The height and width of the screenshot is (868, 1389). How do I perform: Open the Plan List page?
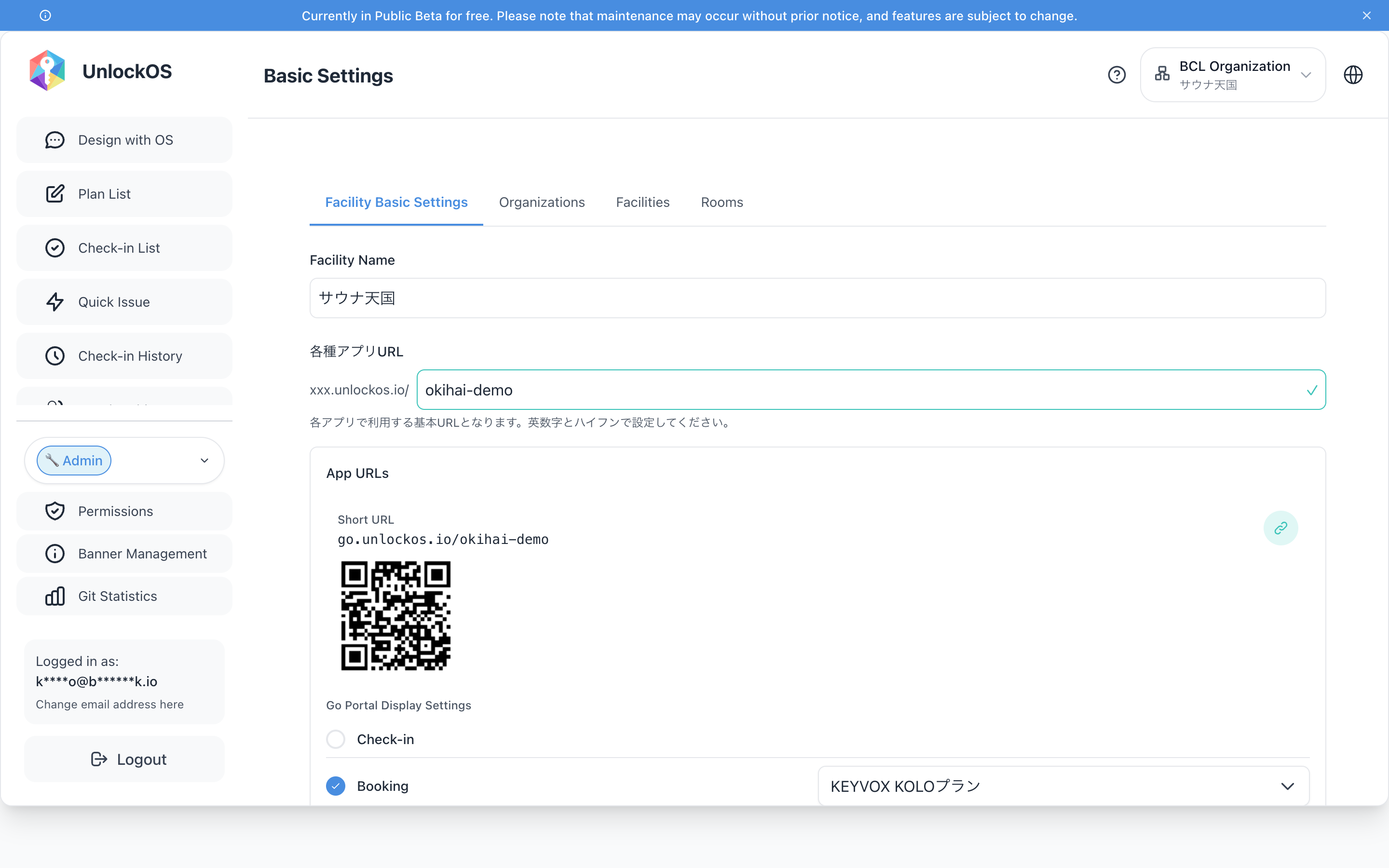pyautogui.click(x=124, y=194)
